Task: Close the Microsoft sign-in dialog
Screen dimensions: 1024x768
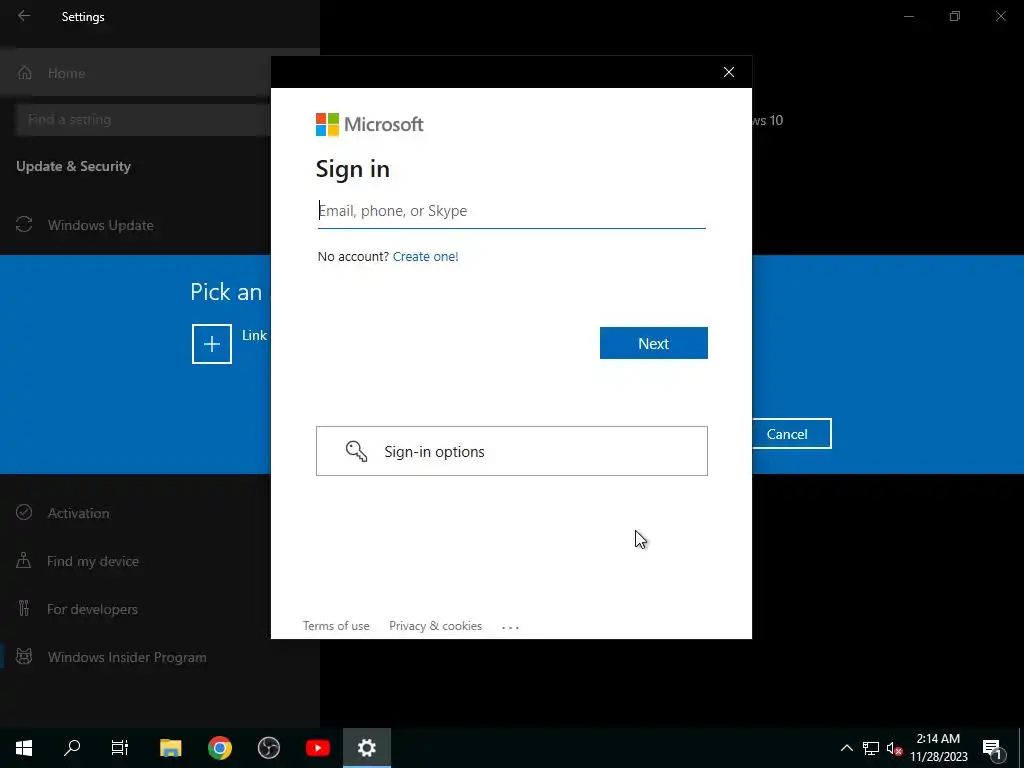Action: pos(729,72)
